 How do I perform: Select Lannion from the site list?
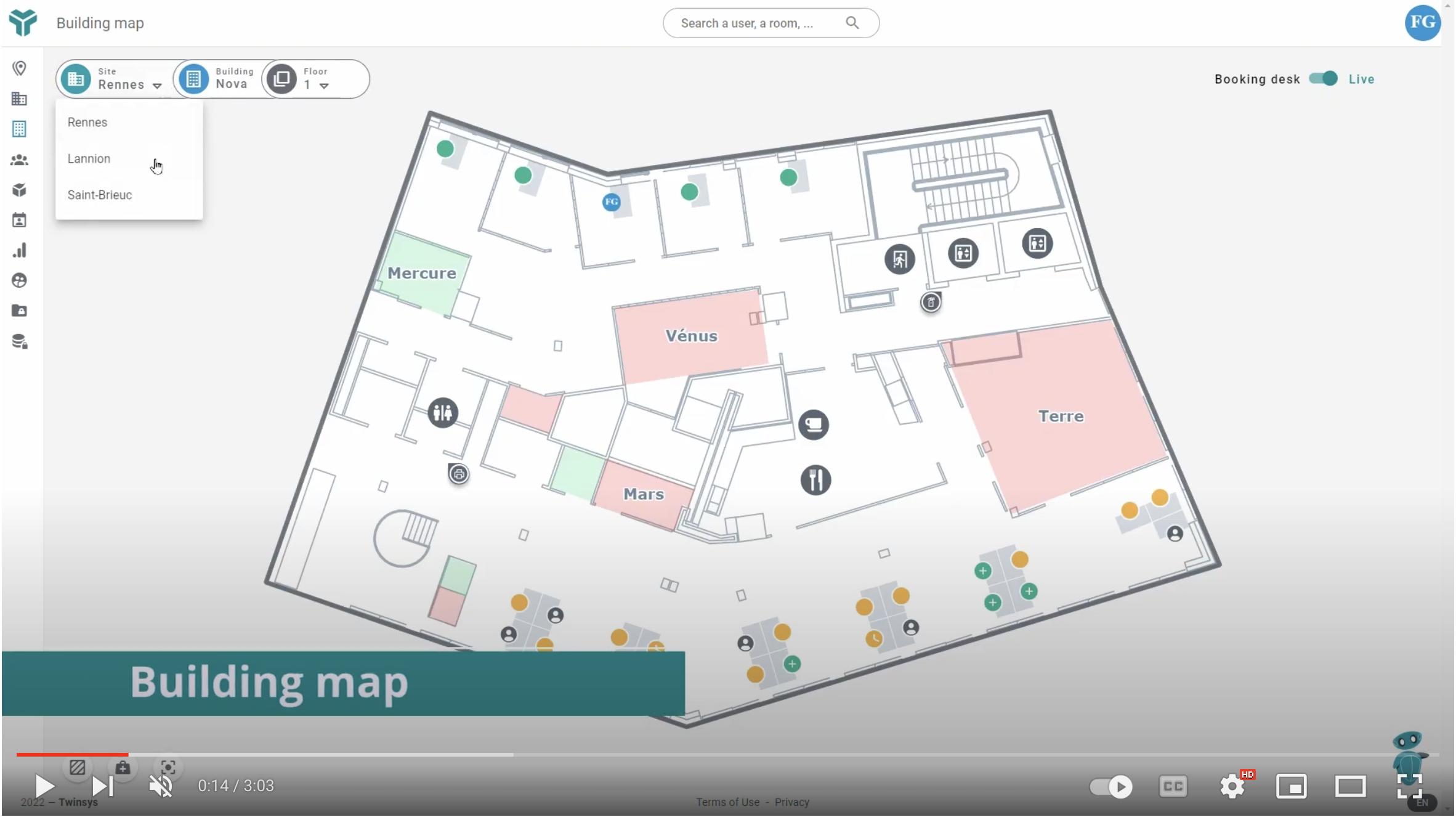(89, 159)
